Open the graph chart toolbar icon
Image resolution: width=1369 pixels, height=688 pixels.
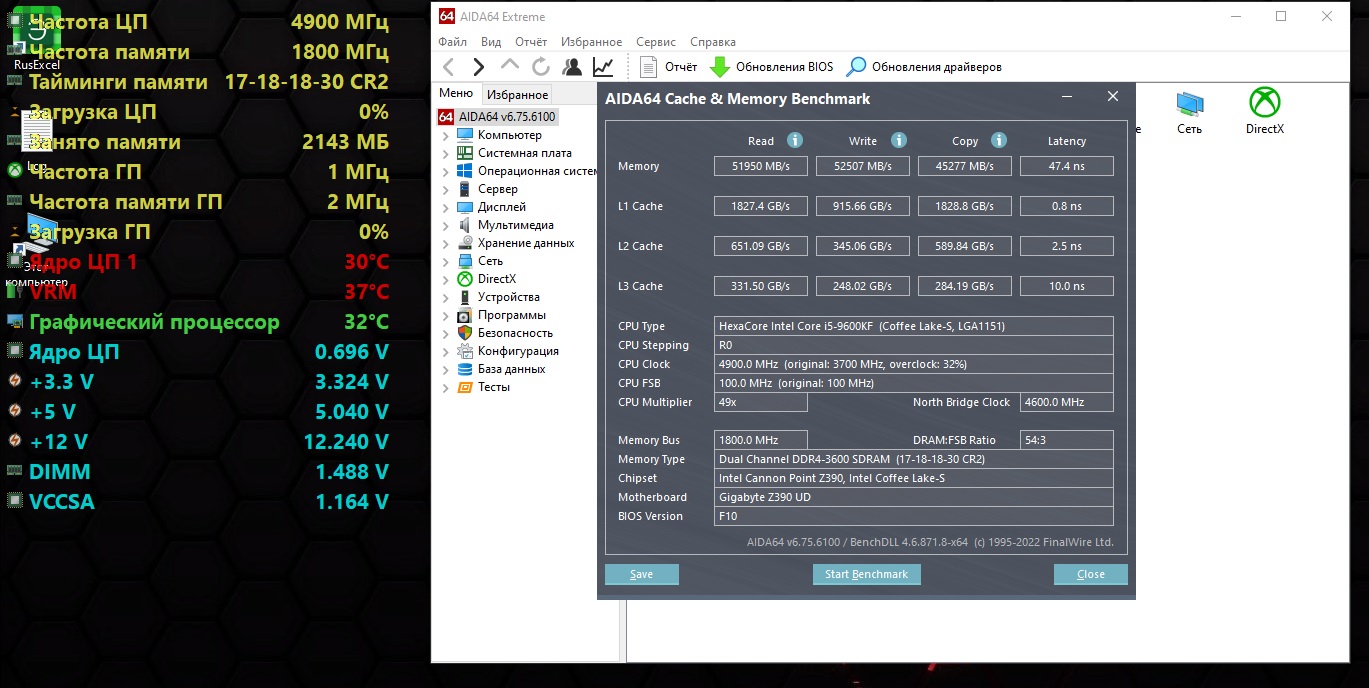click(x=603, y=67)
